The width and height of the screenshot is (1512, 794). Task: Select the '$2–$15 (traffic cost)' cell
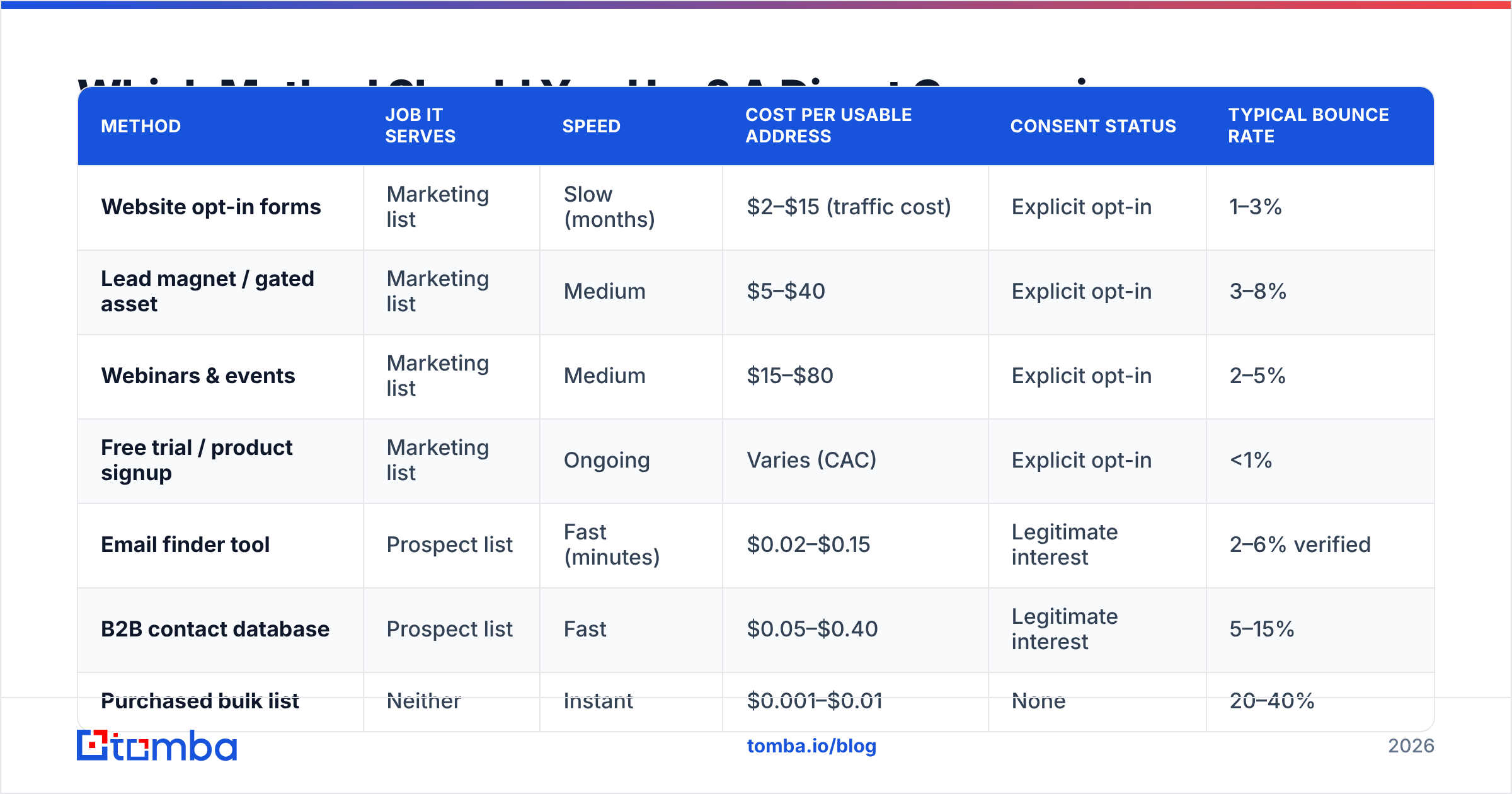pos(856,207)
